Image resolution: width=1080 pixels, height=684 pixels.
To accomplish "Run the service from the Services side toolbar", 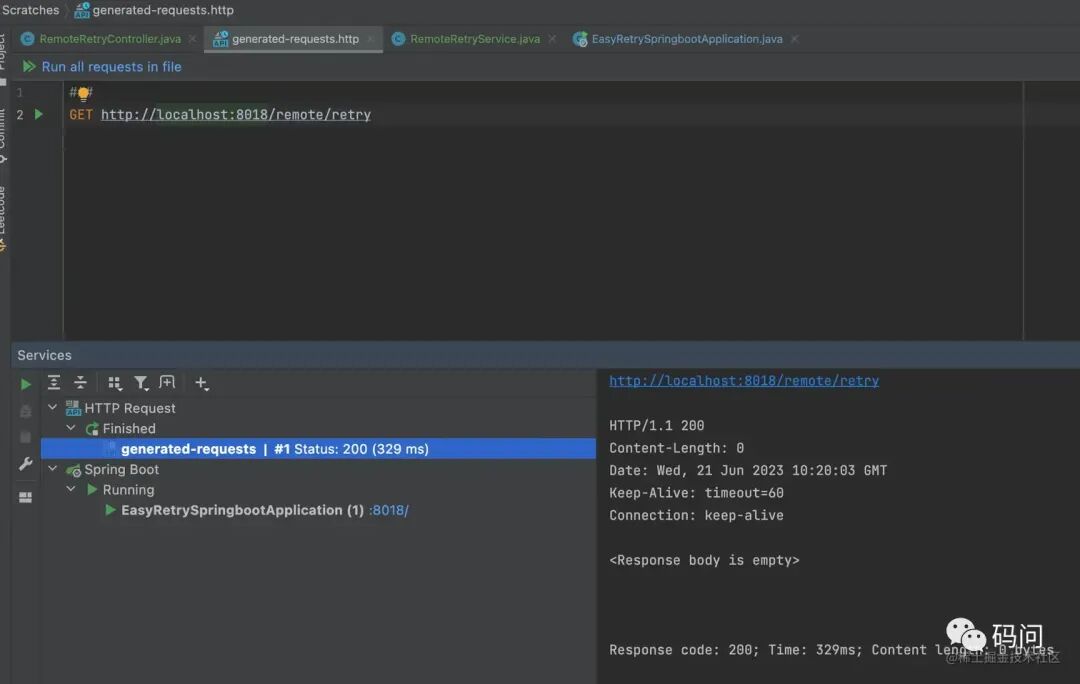I will 25,384.
